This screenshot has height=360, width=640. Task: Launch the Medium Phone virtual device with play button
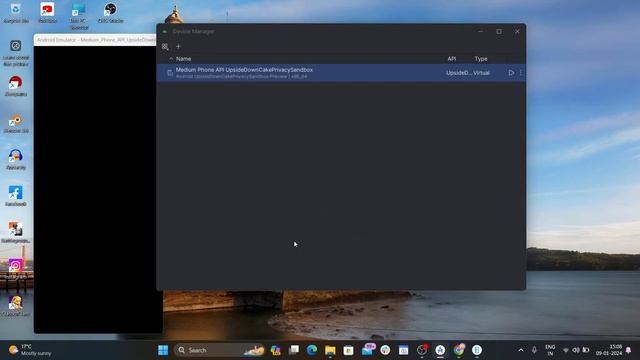[511, 73]
